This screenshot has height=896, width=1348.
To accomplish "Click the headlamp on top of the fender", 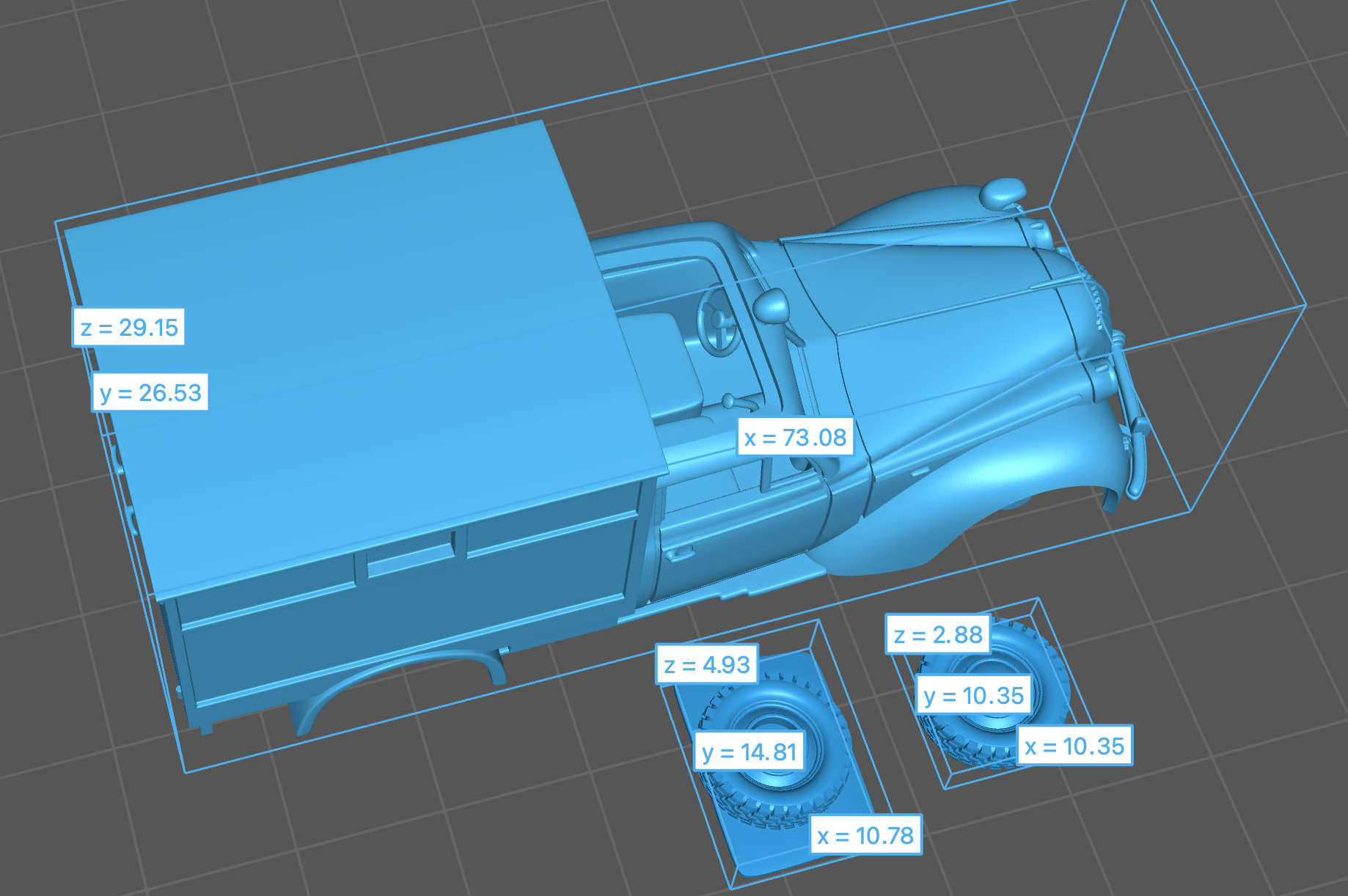I will tap(1003, 192).
